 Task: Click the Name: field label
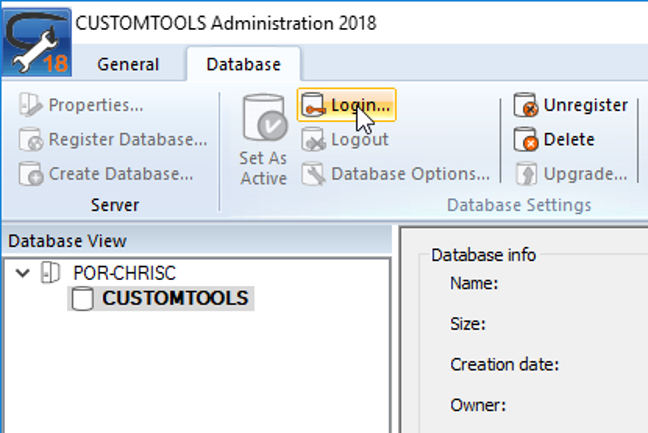(x=474, y=283)
